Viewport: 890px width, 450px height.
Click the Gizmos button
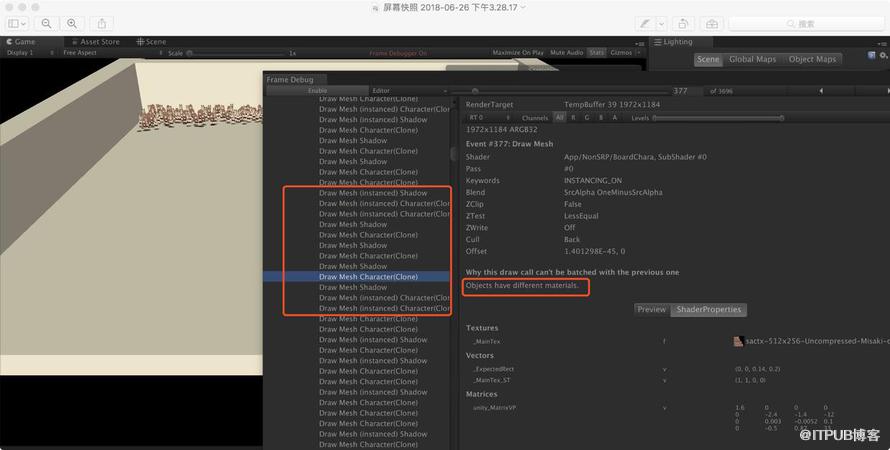coord(621,52)
